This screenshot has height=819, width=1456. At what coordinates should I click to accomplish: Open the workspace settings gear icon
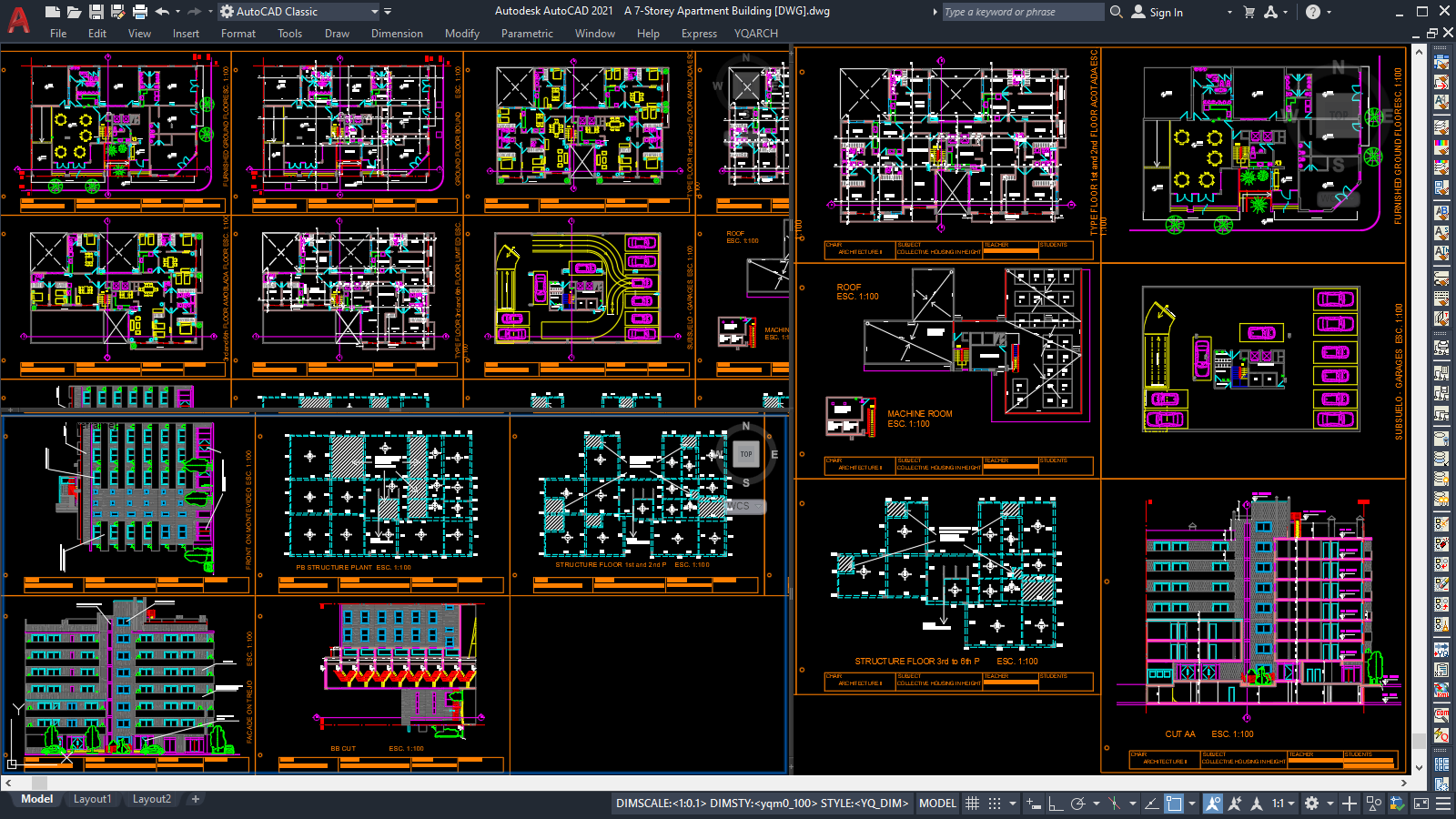[1309, 803]
